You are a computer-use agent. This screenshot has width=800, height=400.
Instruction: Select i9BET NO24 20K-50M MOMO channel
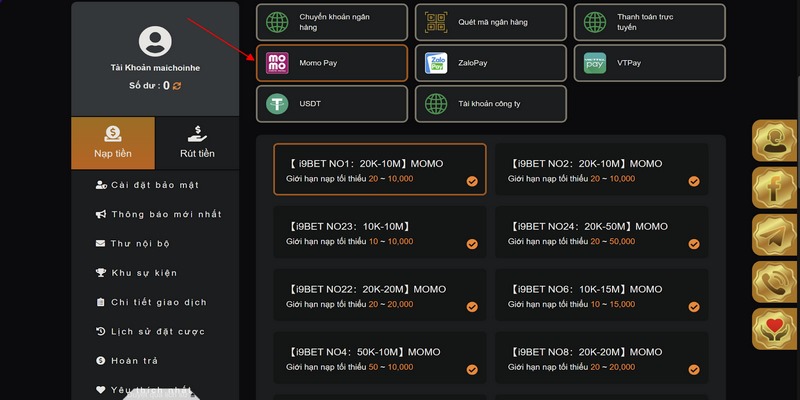(602, 232)
